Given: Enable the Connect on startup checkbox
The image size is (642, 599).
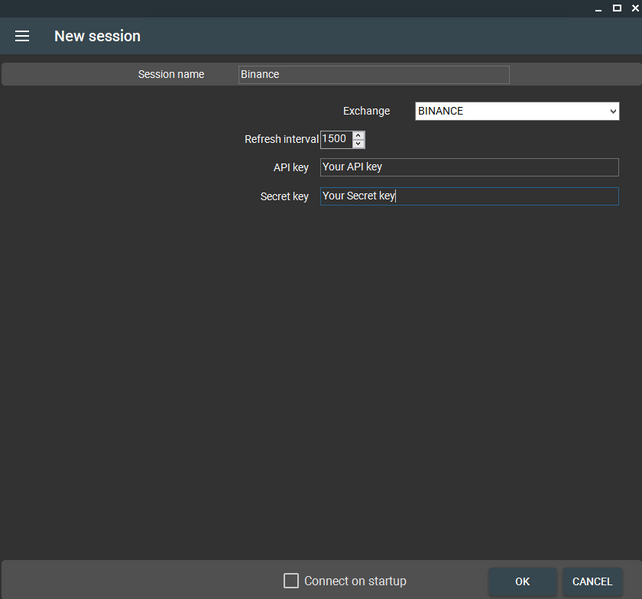Looking at the screenshot, I should tap(291, 581).
